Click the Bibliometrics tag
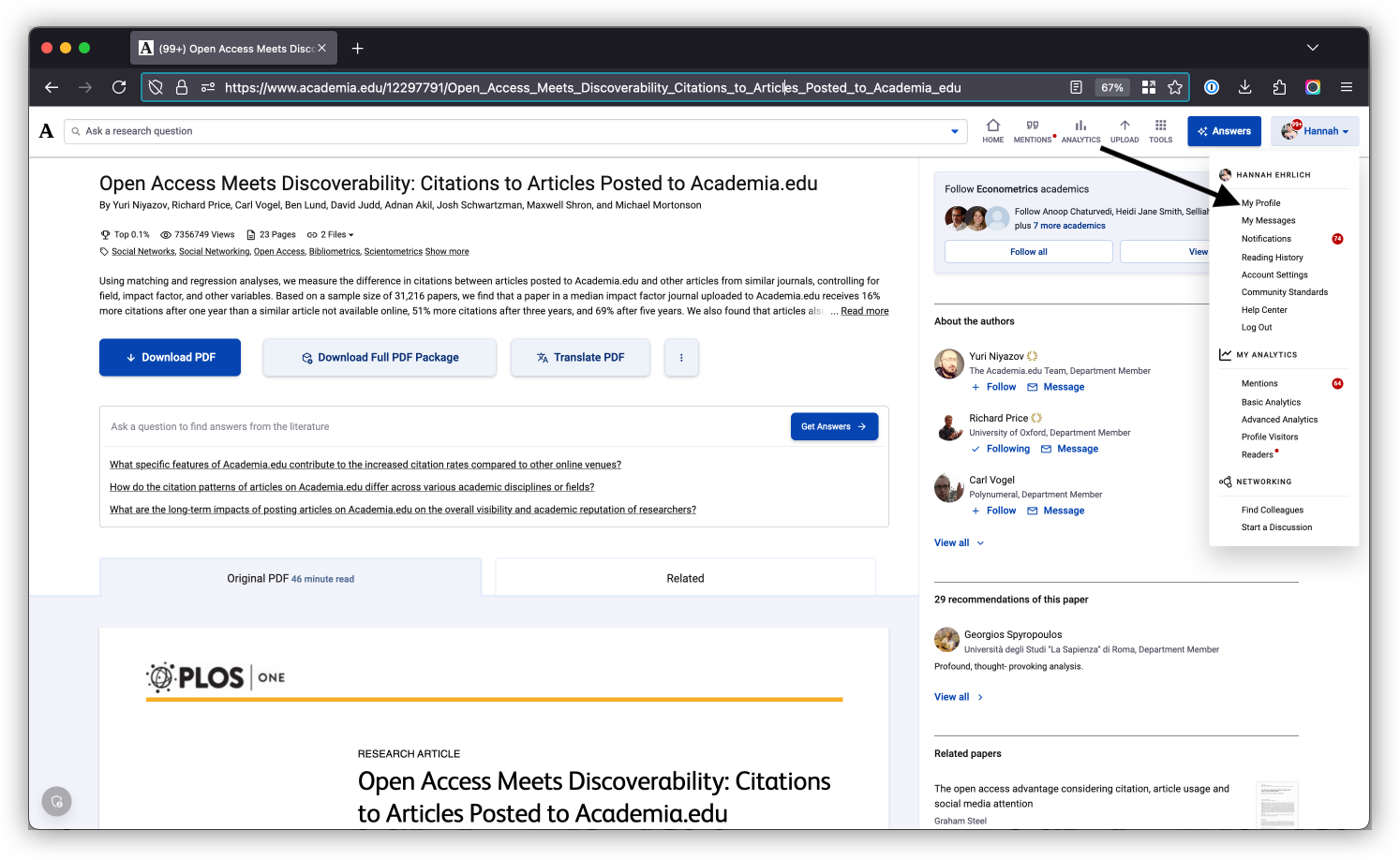The image size is (1400, 860). (335, 252)
